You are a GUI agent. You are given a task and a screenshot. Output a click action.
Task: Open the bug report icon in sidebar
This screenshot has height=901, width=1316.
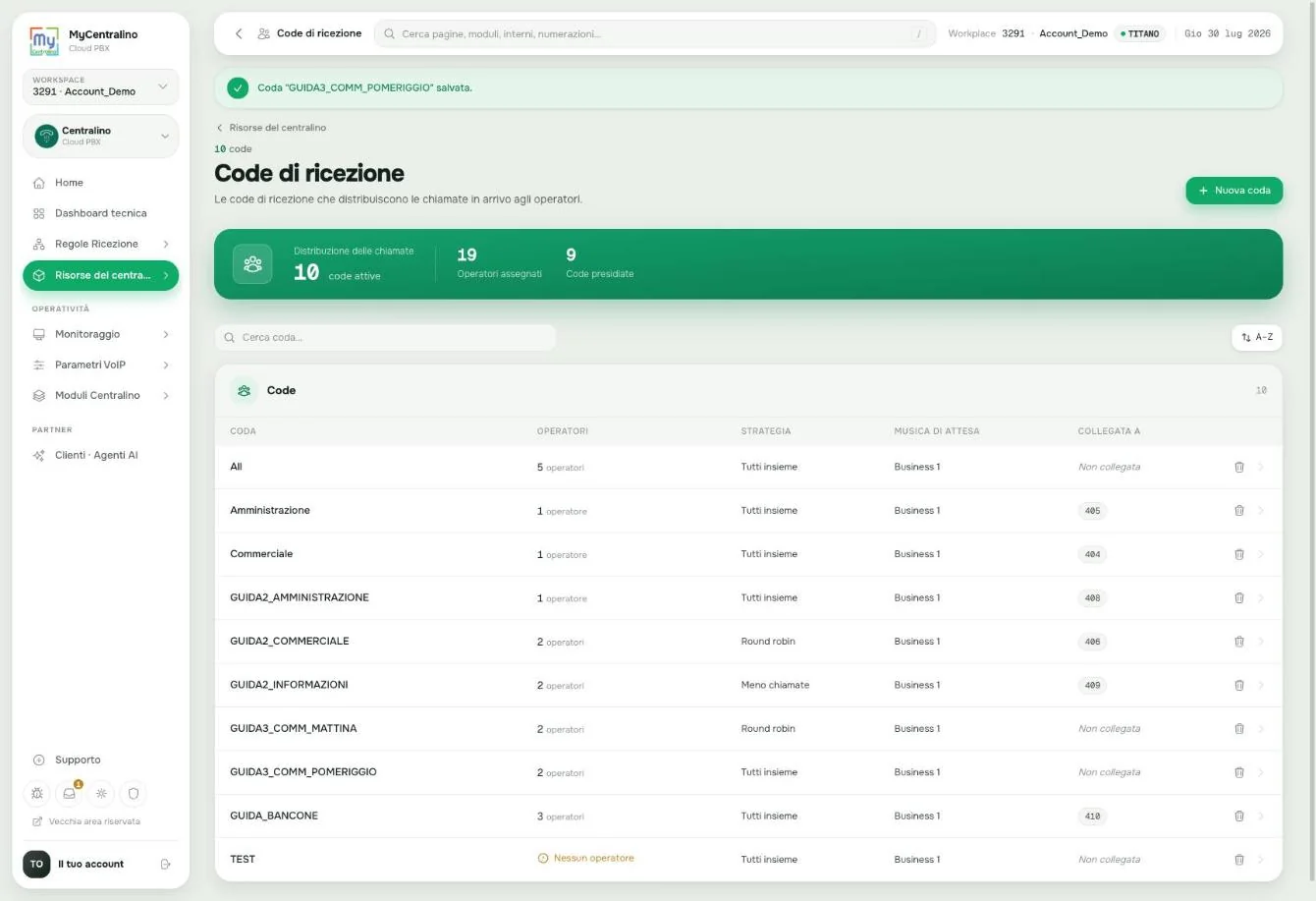click(37, 793)
